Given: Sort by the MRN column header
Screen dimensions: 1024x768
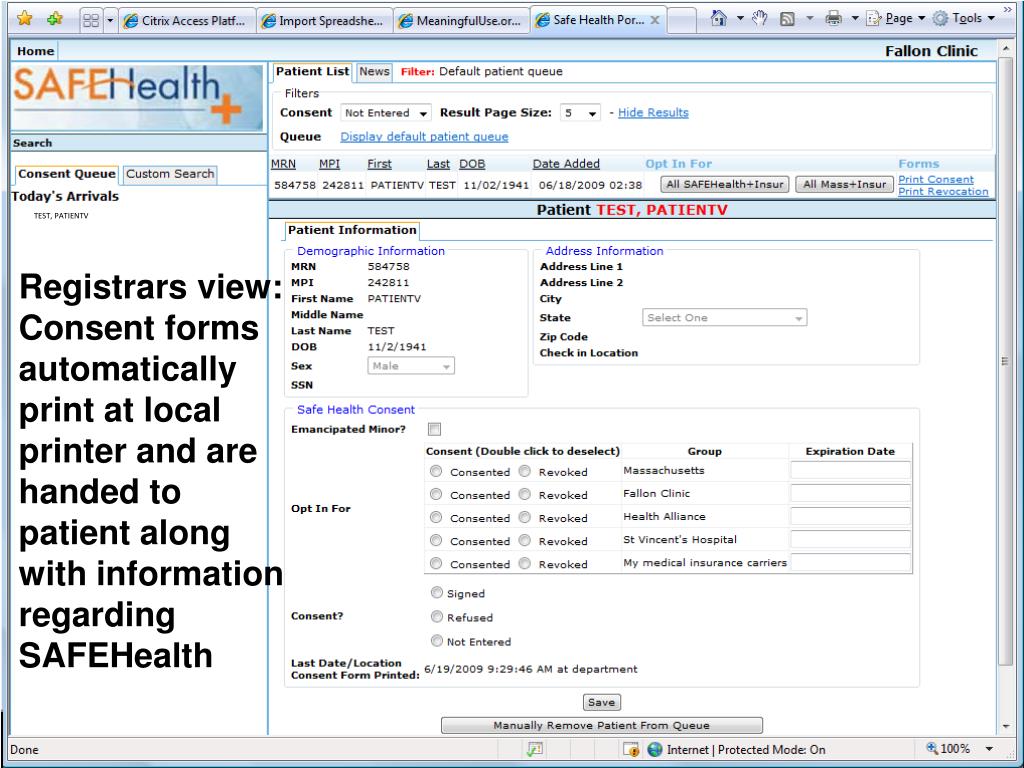Looking at the screenshot, I should pyautogui.click(x=283, y=164).
